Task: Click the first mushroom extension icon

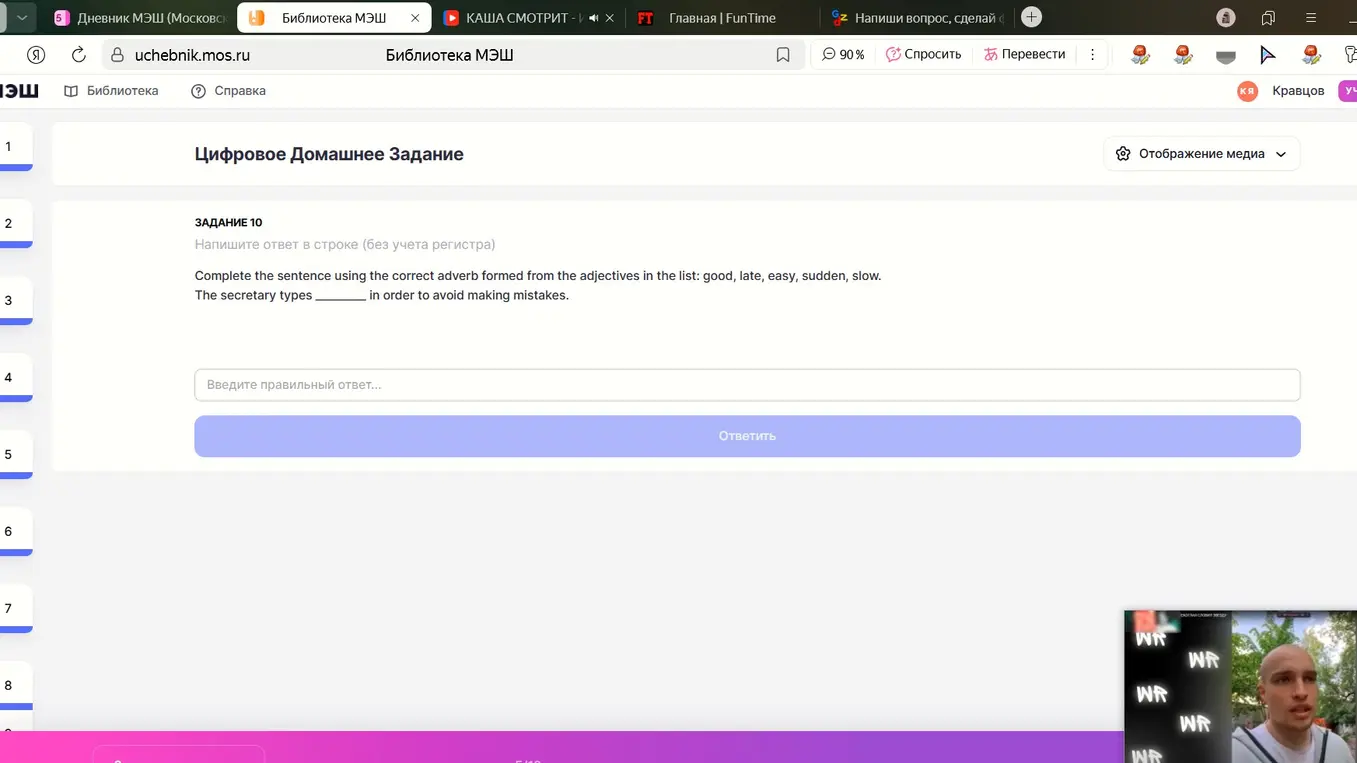Action: (1140, 55)
